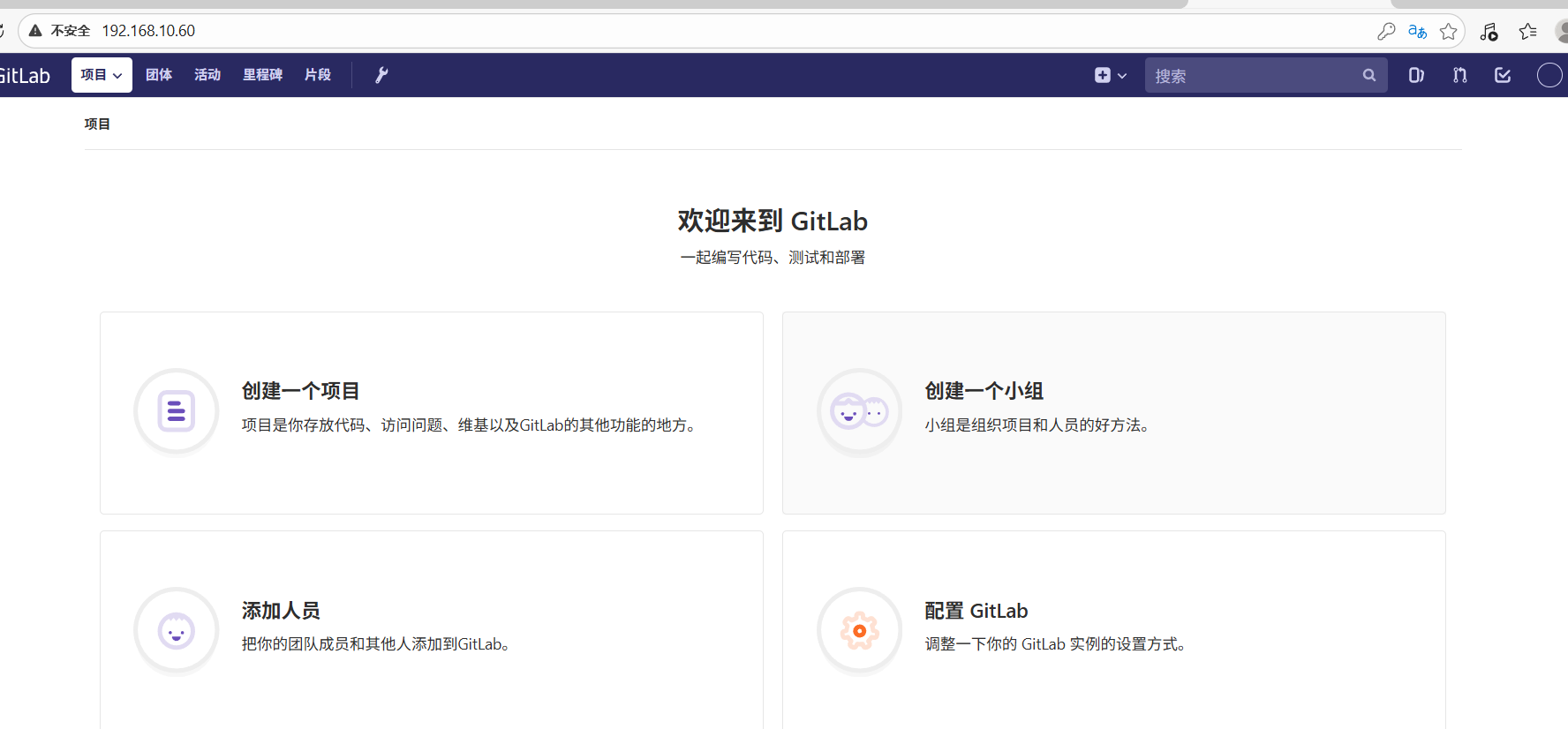Open the 添加人员 heading link
Screen dimensions: 1568x729
coord(281,611)
